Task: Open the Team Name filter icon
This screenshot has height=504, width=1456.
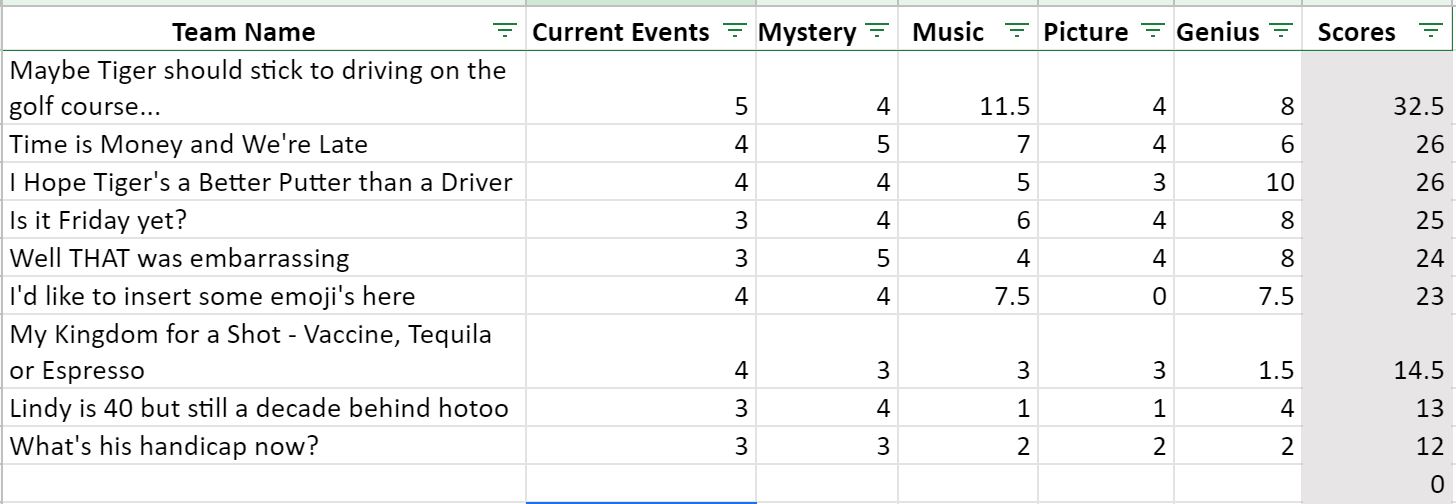Action: [506, 32]
